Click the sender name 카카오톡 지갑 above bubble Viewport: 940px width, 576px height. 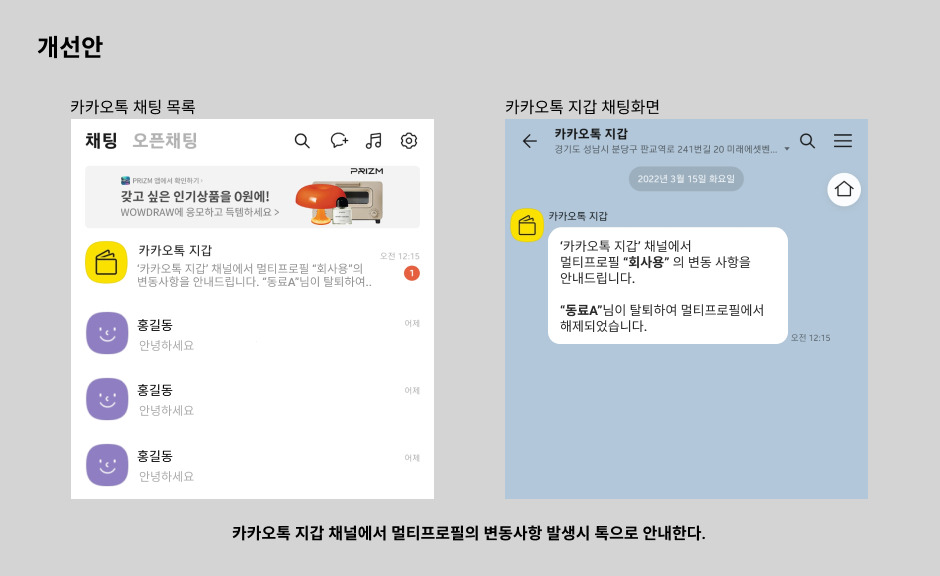pyautogui.click(x=578, y=216)
